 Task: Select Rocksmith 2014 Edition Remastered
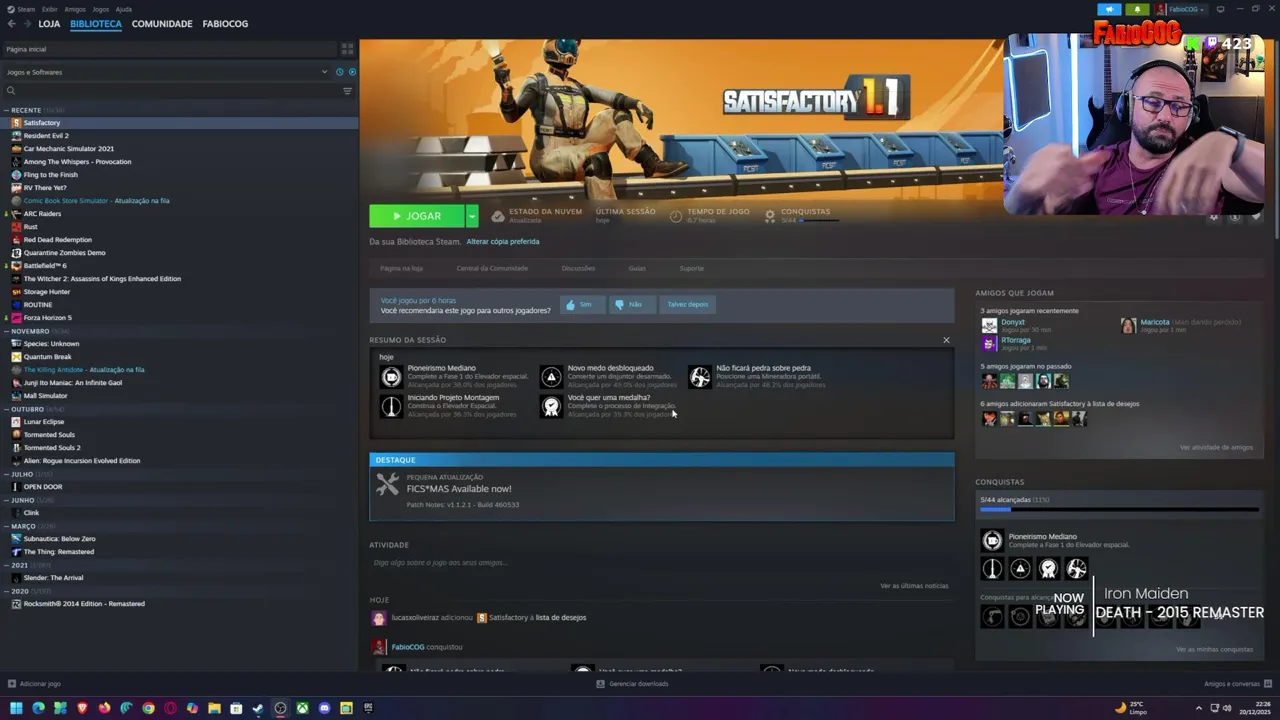[84, 604]
